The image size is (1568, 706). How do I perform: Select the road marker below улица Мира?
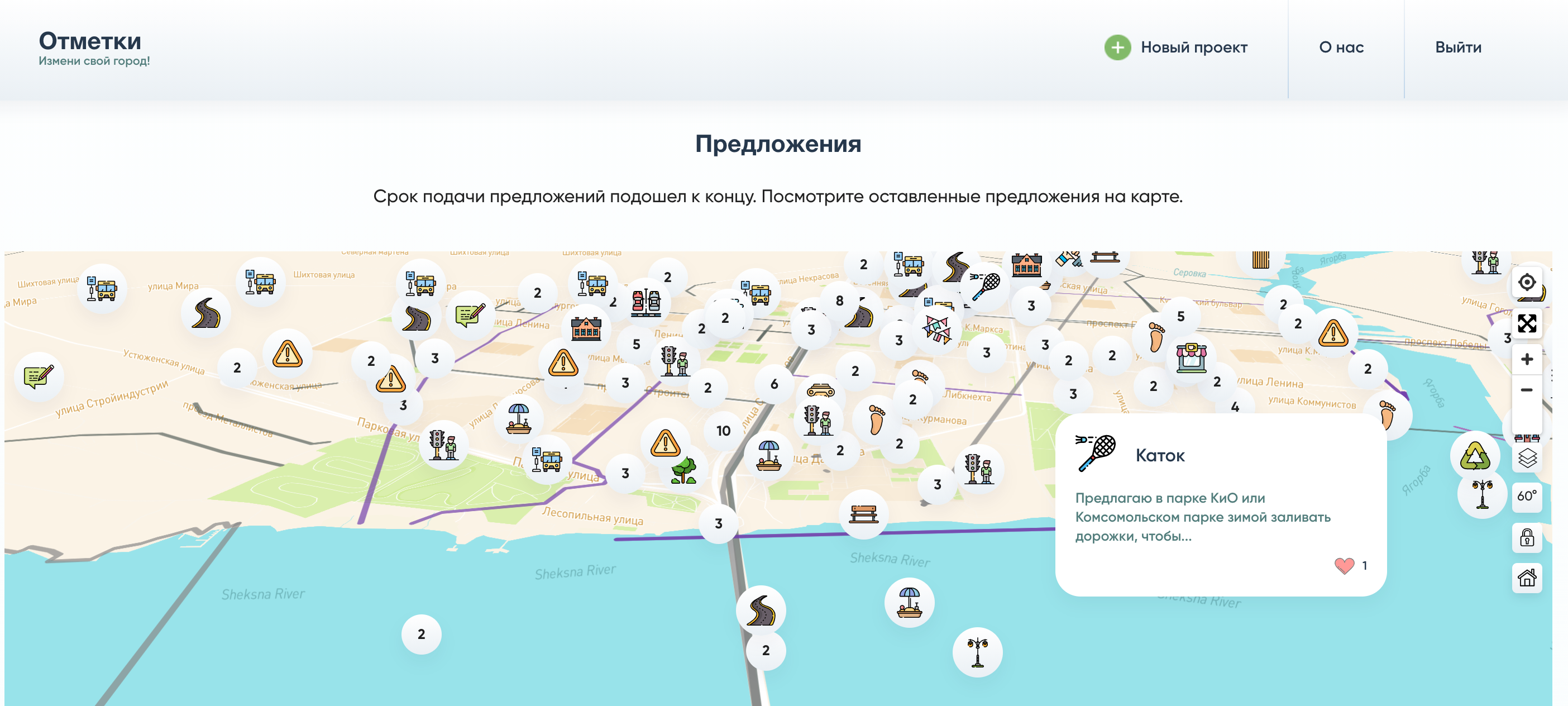point(207,313)
